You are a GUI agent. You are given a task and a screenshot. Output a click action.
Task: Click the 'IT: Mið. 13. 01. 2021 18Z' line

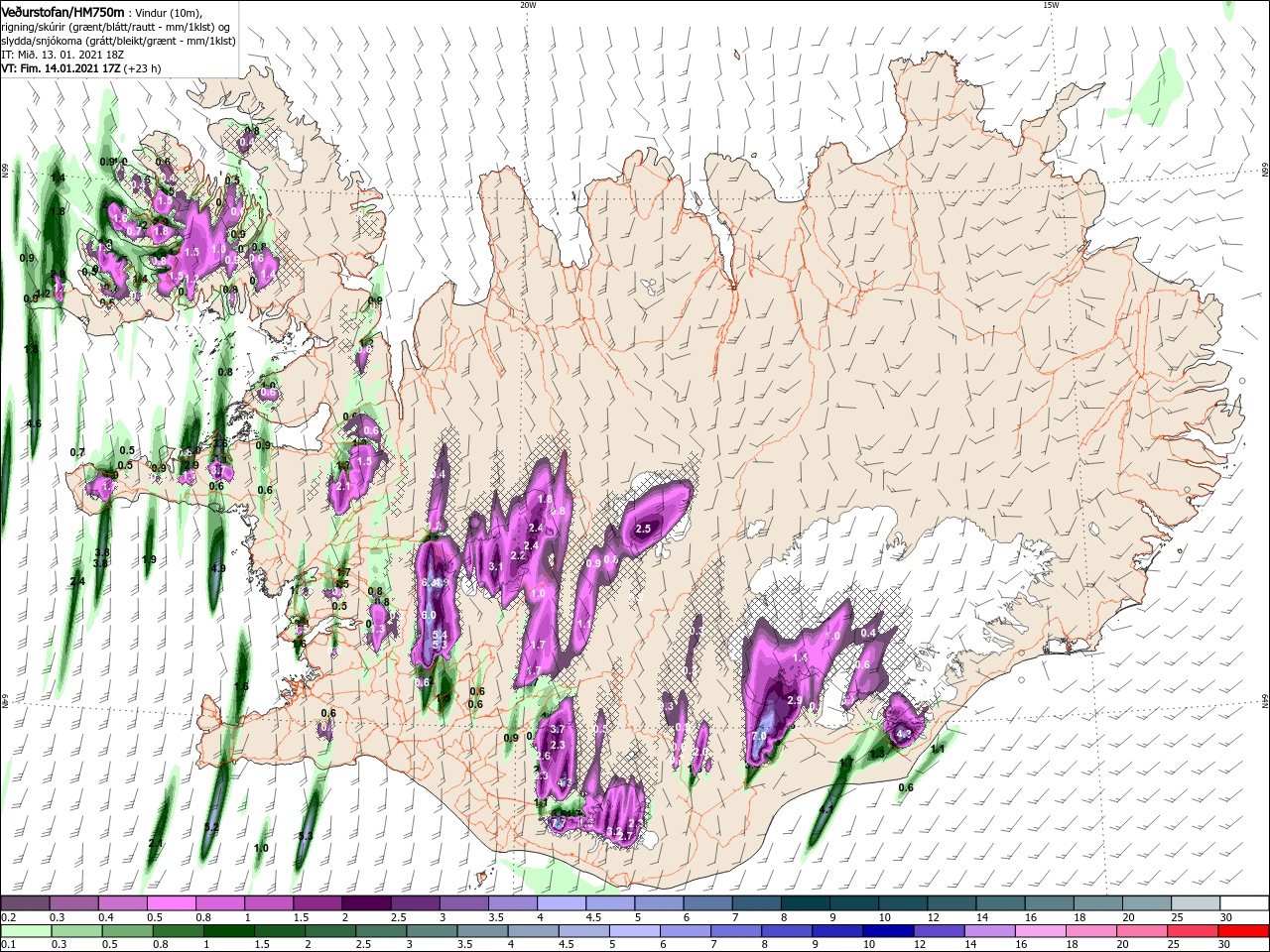[64, 56]
